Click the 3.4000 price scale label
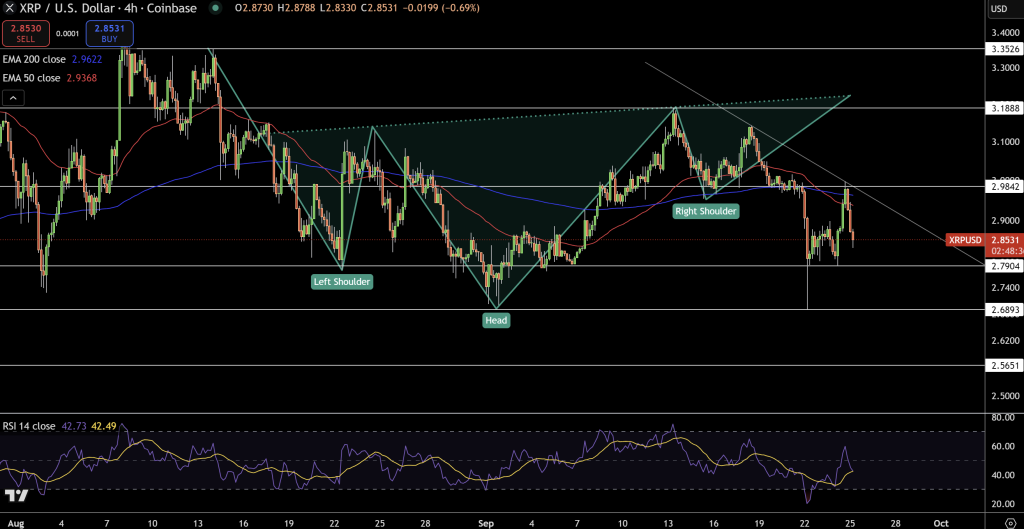Viewport: 1024px width, 529px height. (x=1005, y=33)
